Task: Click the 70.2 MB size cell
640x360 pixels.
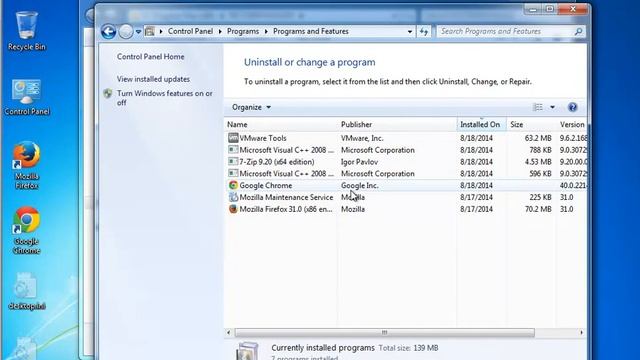Action: [x=538, y=209]
